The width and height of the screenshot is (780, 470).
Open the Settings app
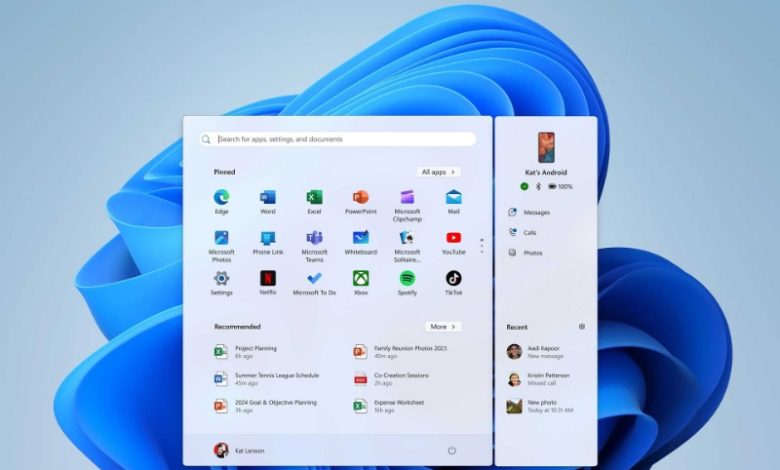pos(221,283)
